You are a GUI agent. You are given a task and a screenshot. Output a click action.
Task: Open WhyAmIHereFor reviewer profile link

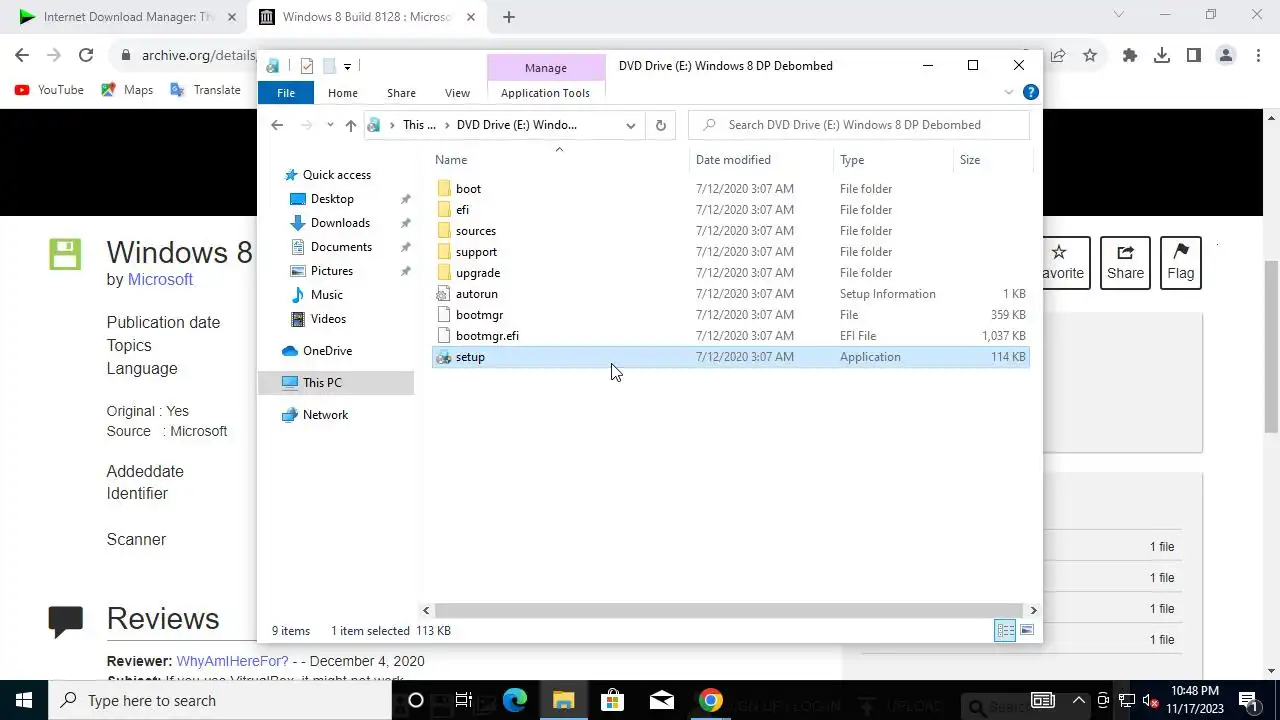(232, 661)
